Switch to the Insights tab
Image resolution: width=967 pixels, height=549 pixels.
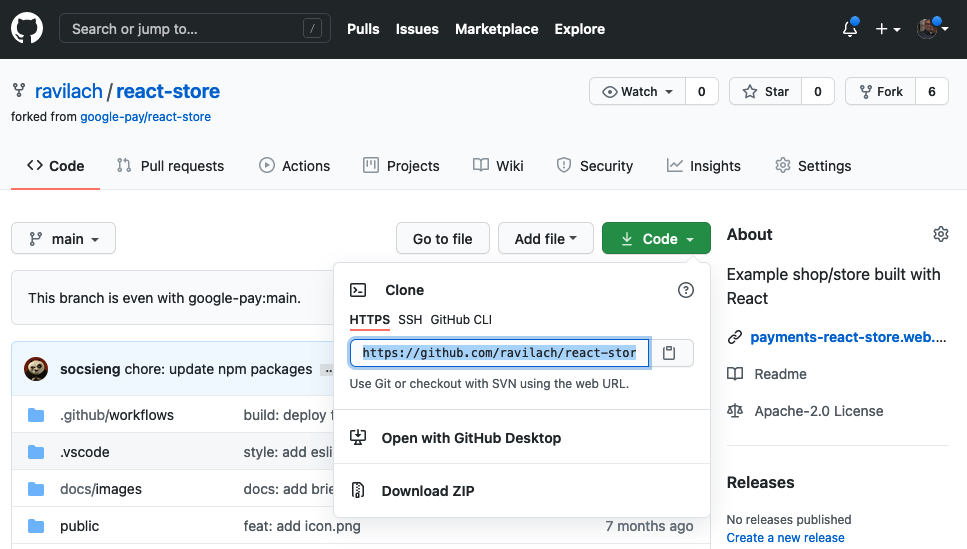pos(704,166)
